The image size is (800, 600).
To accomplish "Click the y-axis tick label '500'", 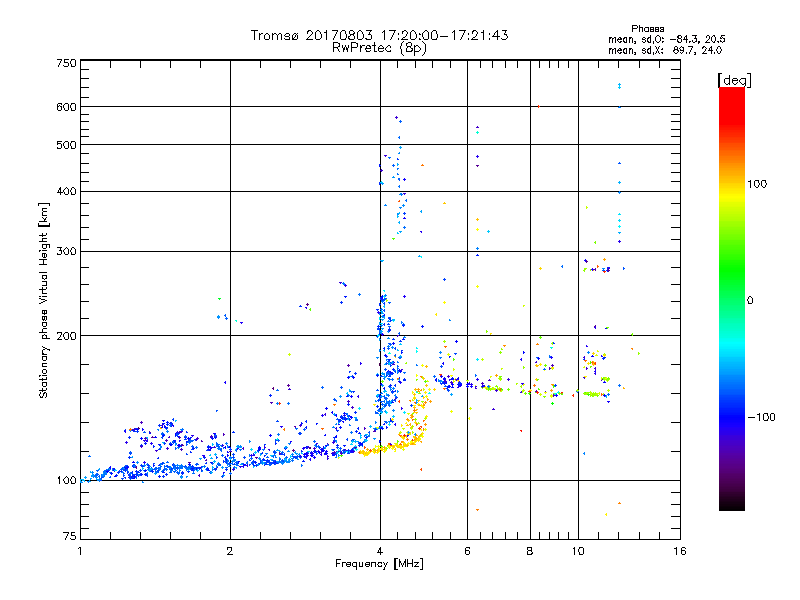I will click(67, 145).
